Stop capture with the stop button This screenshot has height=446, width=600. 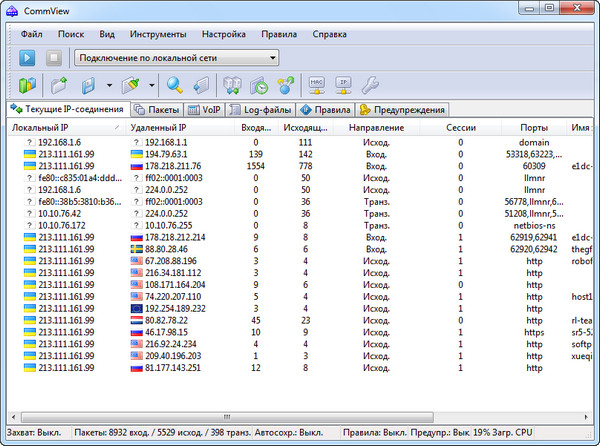pos(55,58)
